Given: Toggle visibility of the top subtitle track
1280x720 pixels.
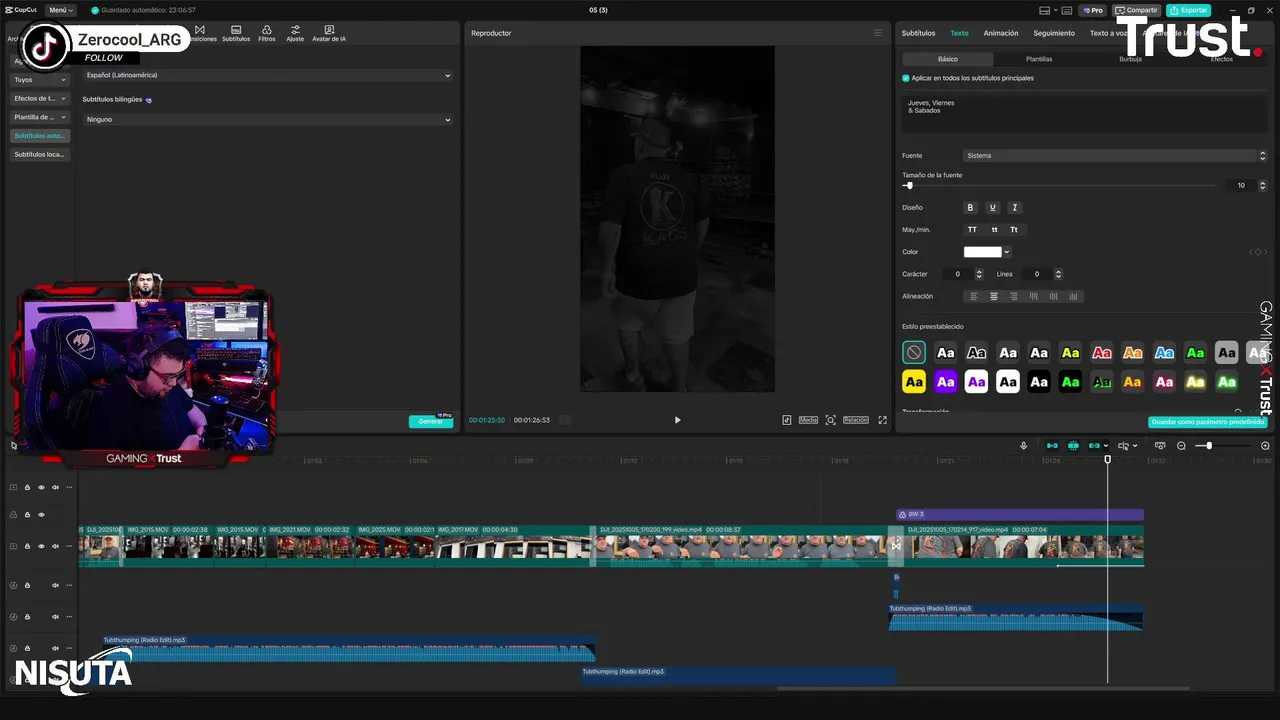Looking at the screenshot, I should 41,488.
